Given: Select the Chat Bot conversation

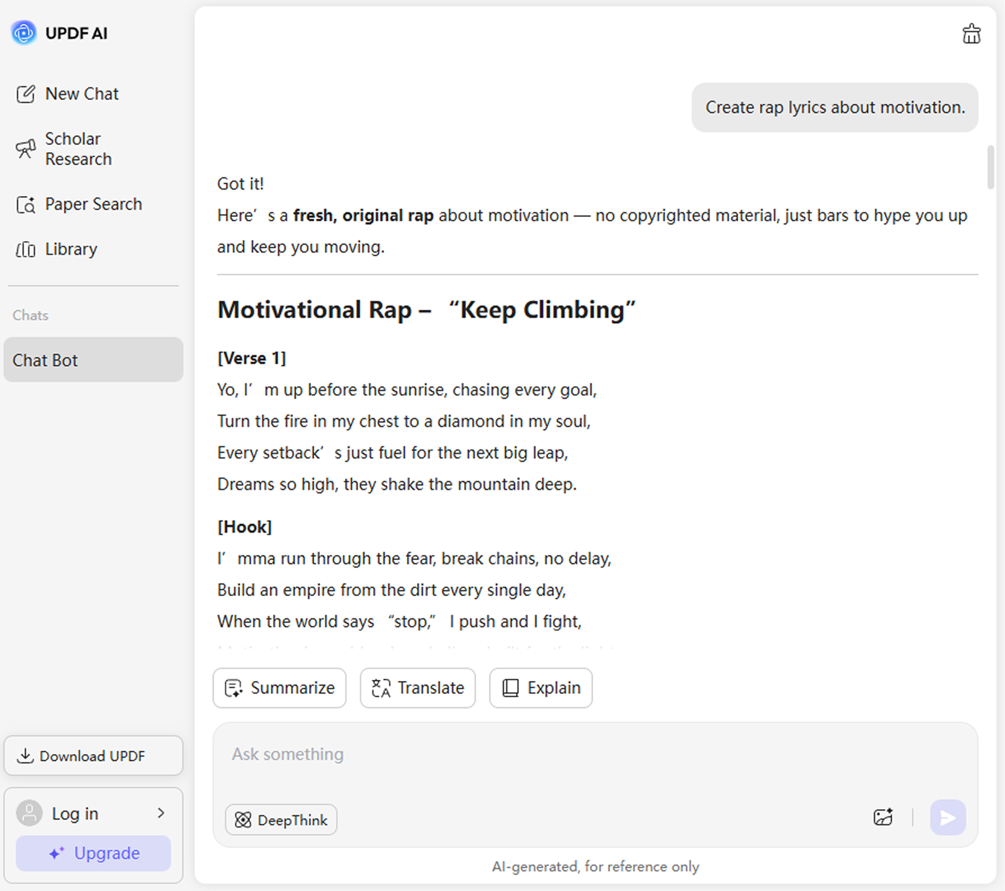Looking at the screenshot, I should (93, 360).
